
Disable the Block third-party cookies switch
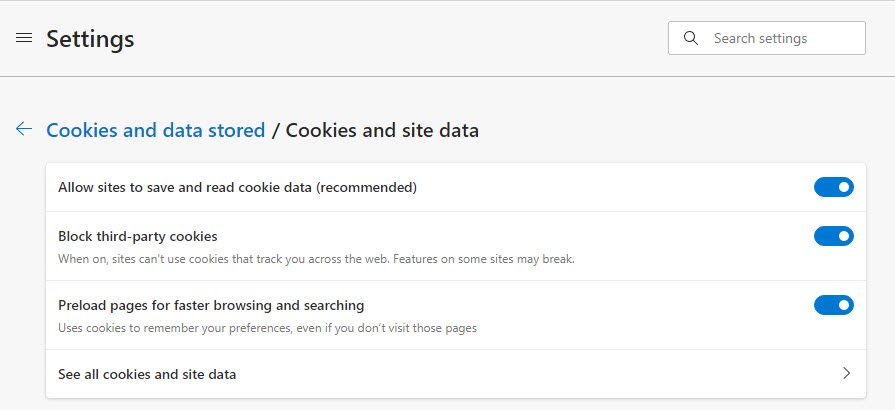coord(833,236)
